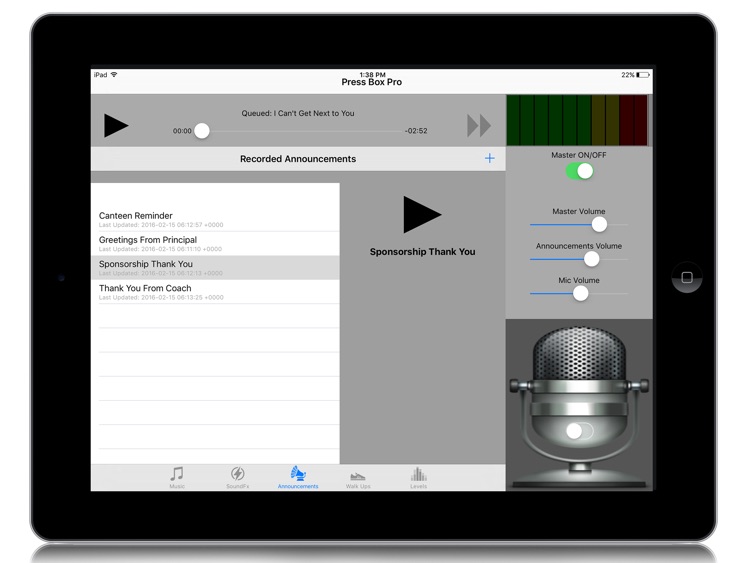Click the song playback position knob
Image resolution: width=750 pixels, height=563 pixels.
(x=202, y=131)
